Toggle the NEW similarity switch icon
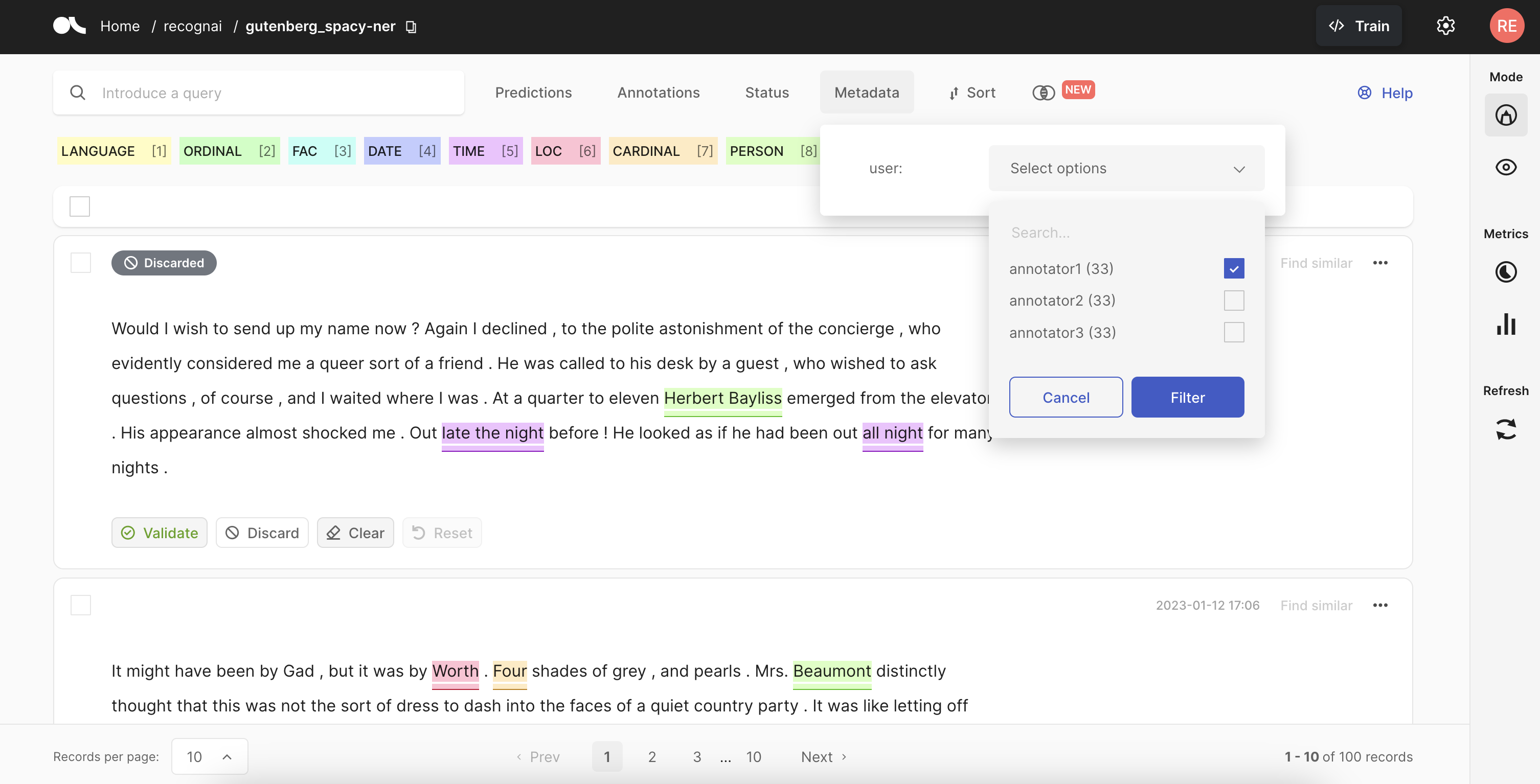 point(1043,93)
